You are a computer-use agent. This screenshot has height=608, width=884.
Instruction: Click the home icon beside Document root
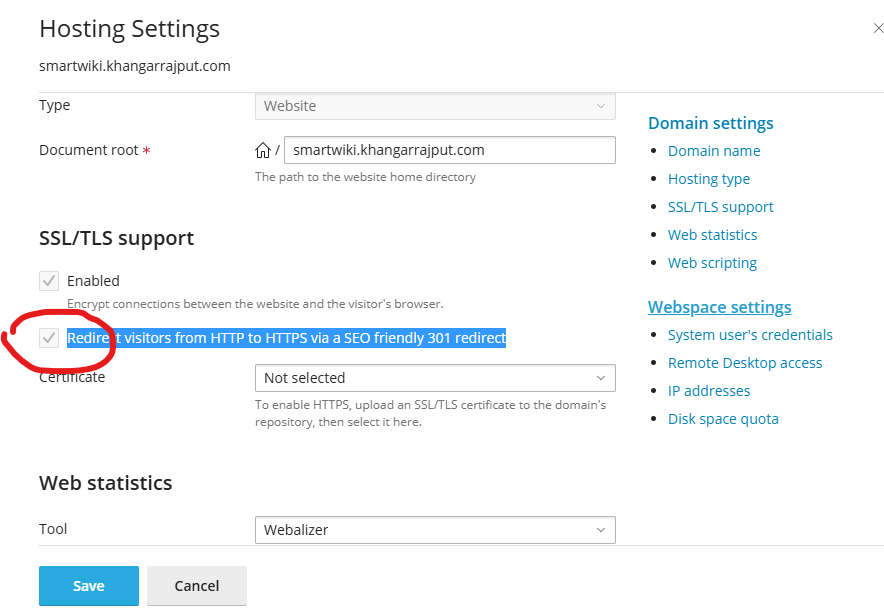[263, 151]
